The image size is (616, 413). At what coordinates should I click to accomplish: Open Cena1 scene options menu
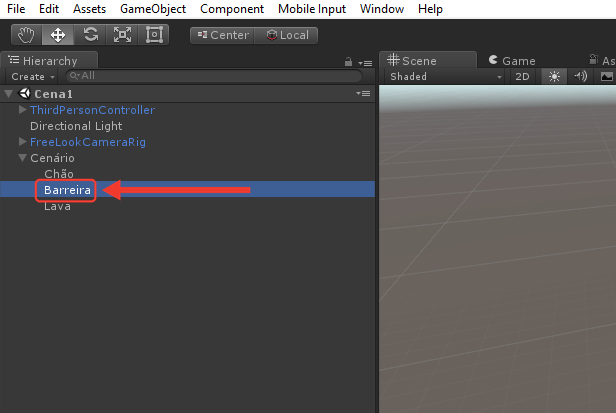[363, 94]
